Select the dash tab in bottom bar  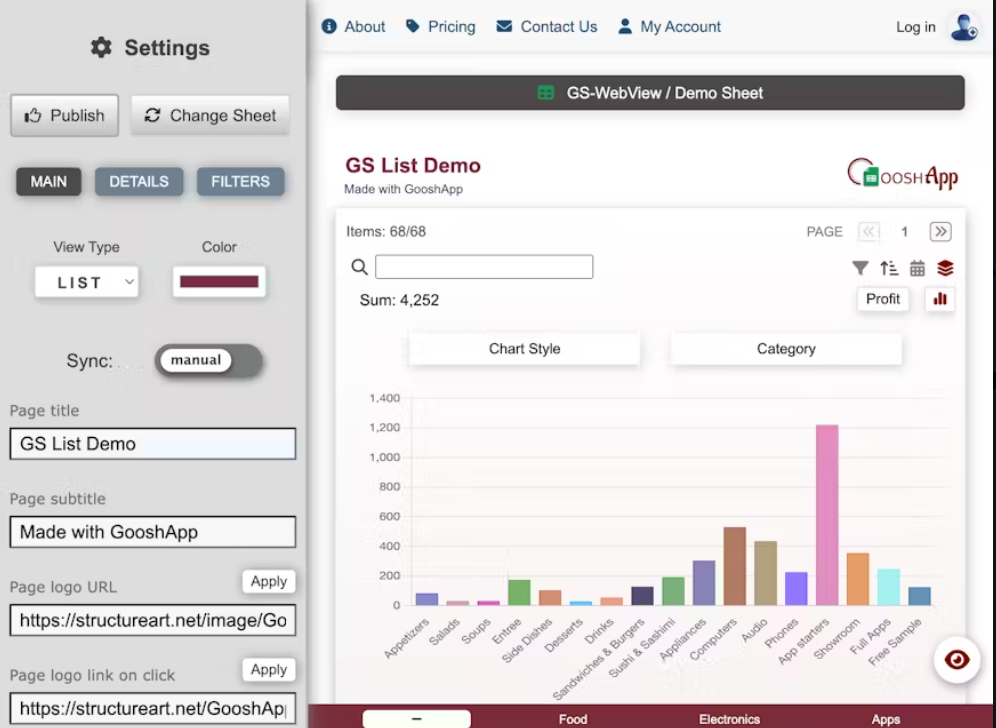417,719
